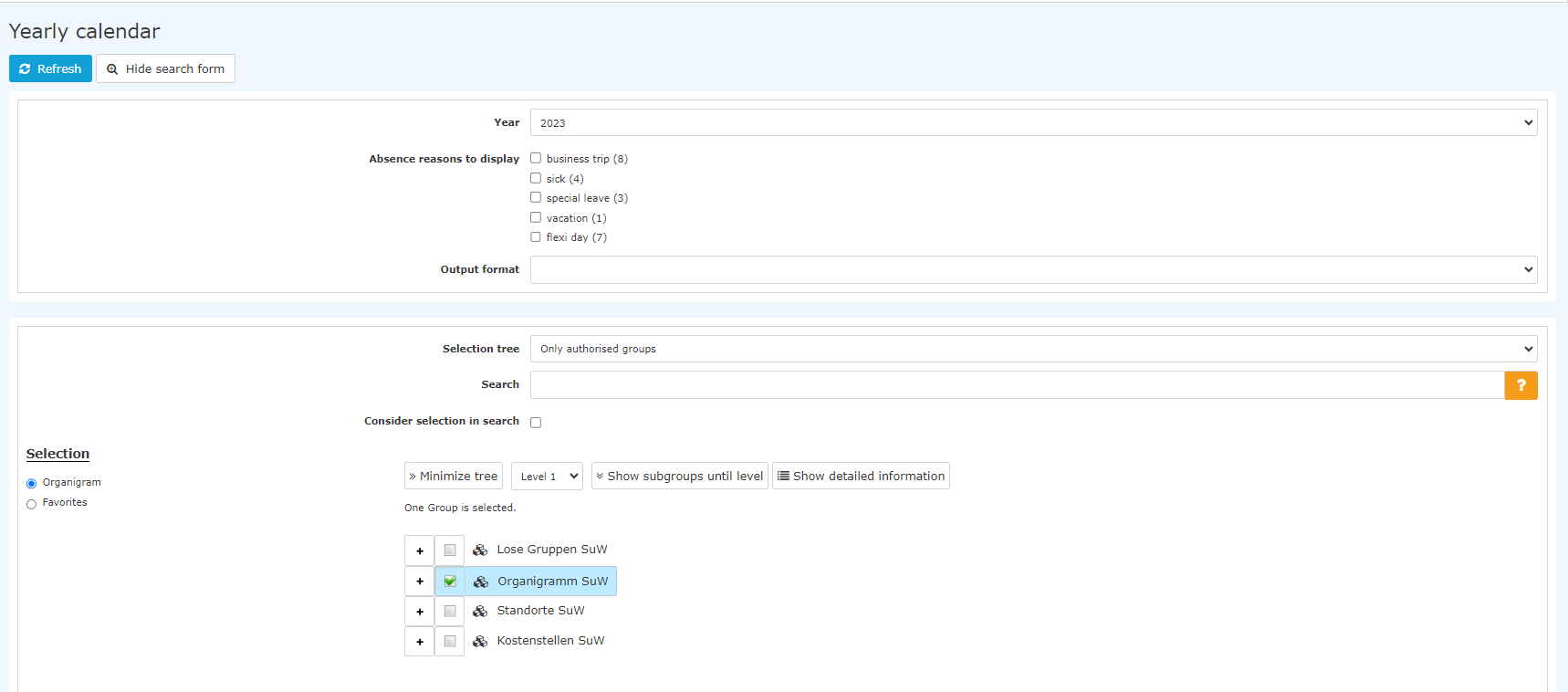Click the magnifier icon in Hide search form
Image resolution: width=1568 pixels, height=692 pixels.
[112, 69]
